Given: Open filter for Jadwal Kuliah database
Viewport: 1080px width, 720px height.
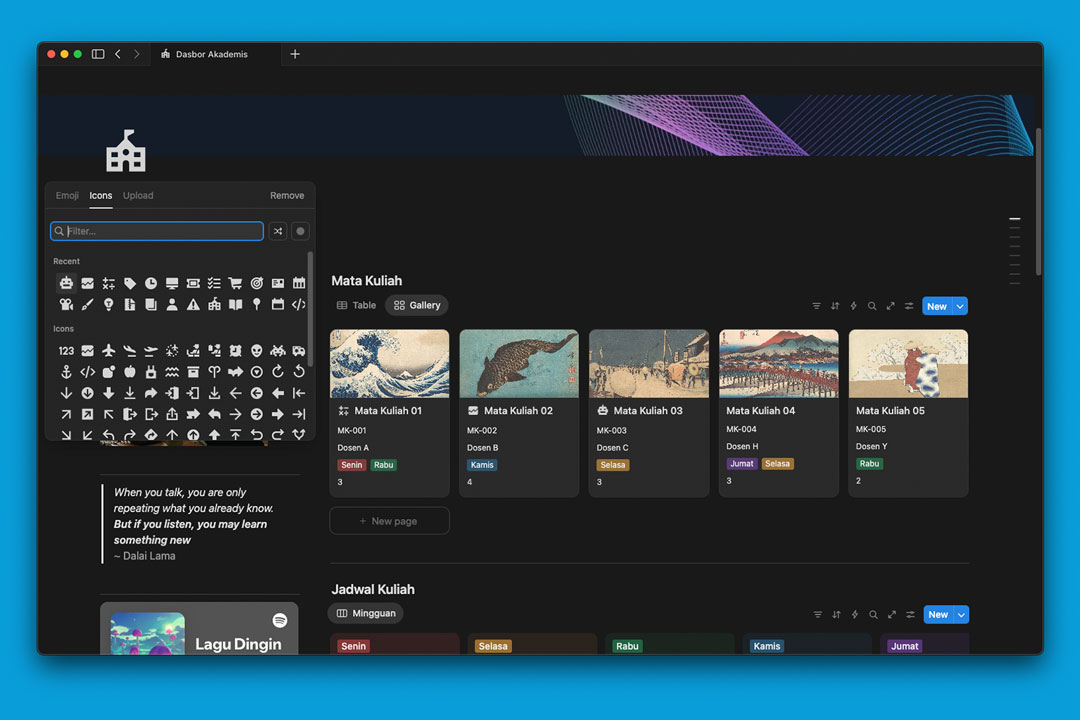Looking at the screenshot, I should (818, 615).
